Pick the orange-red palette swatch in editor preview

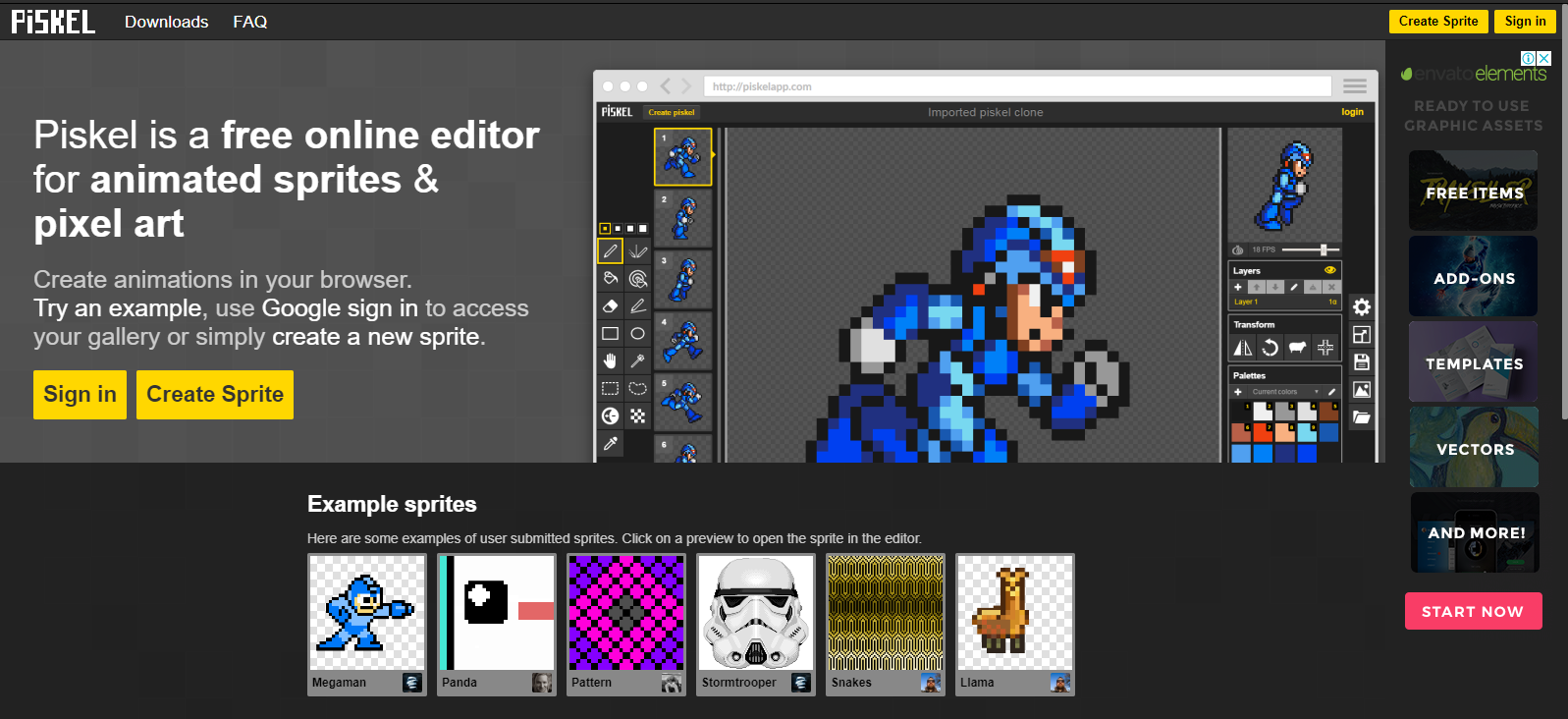(x=1263, y=432)
